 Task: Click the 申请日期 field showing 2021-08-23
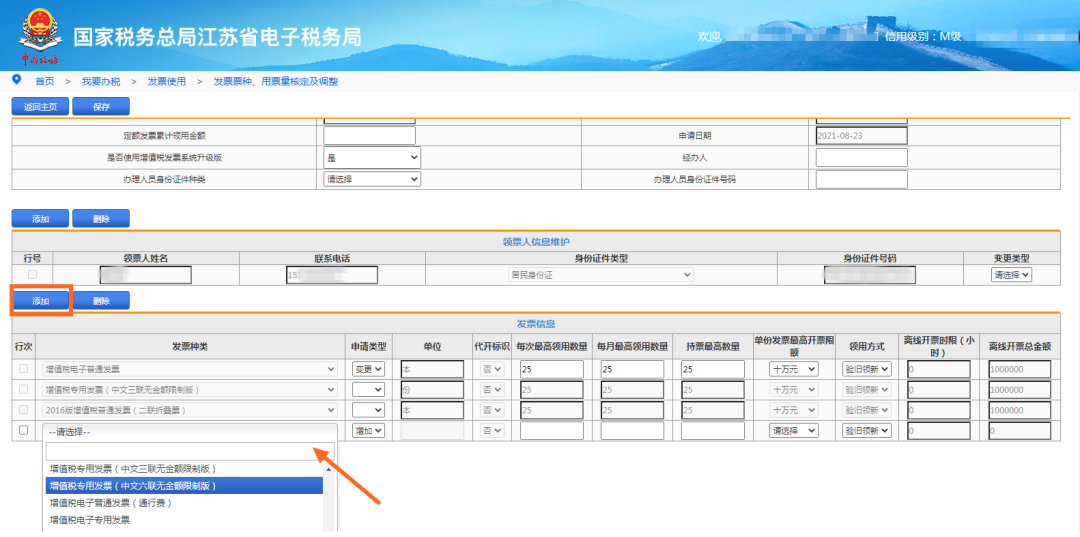pyautogui.click(x=862, y=136)
